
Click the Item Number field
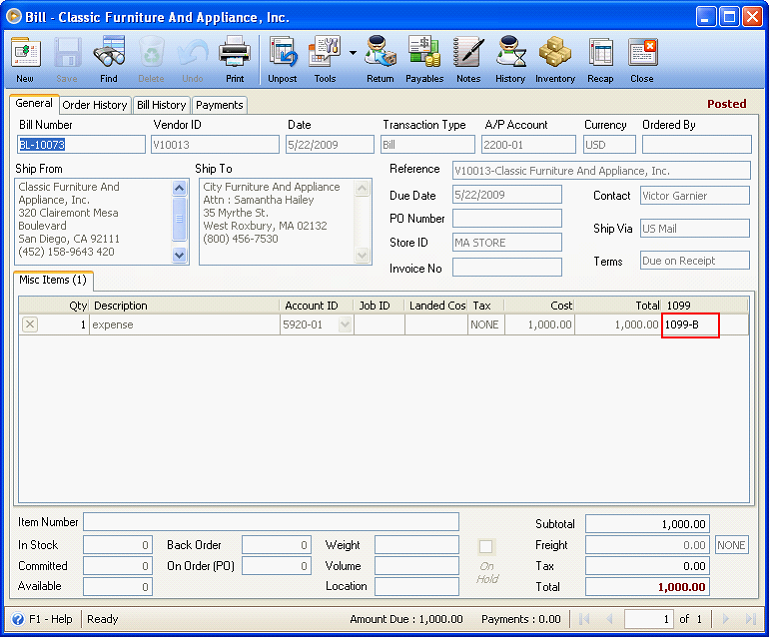271,522
